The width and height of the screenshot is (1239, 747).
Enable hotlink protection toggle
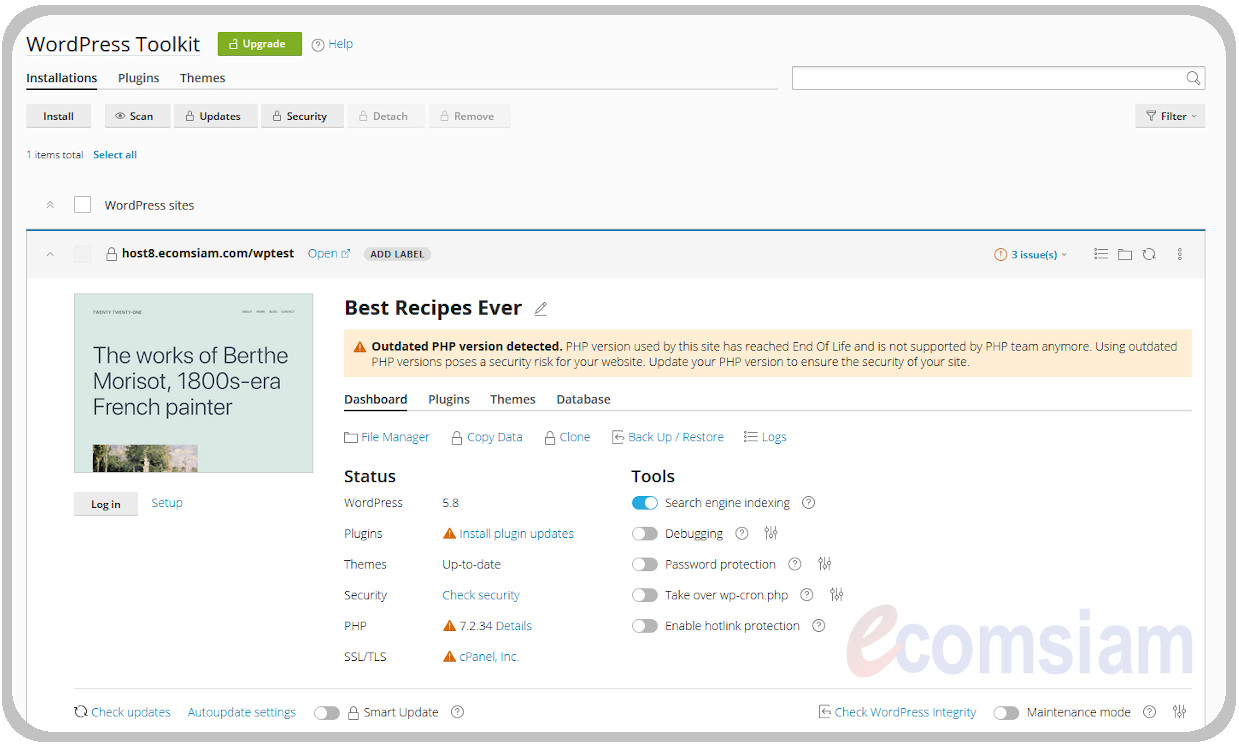pyautogui.click(x=645, y=626)
